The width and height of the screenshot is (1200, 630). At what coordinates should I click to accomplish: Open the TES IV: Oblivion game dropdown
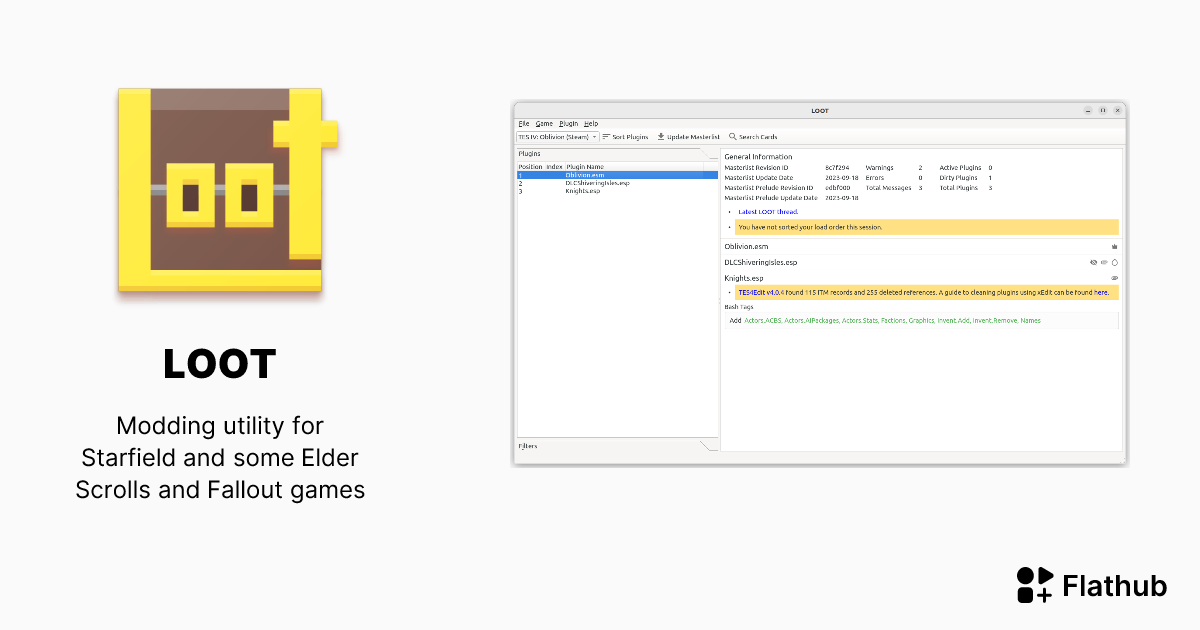click(x=557, y=137)
